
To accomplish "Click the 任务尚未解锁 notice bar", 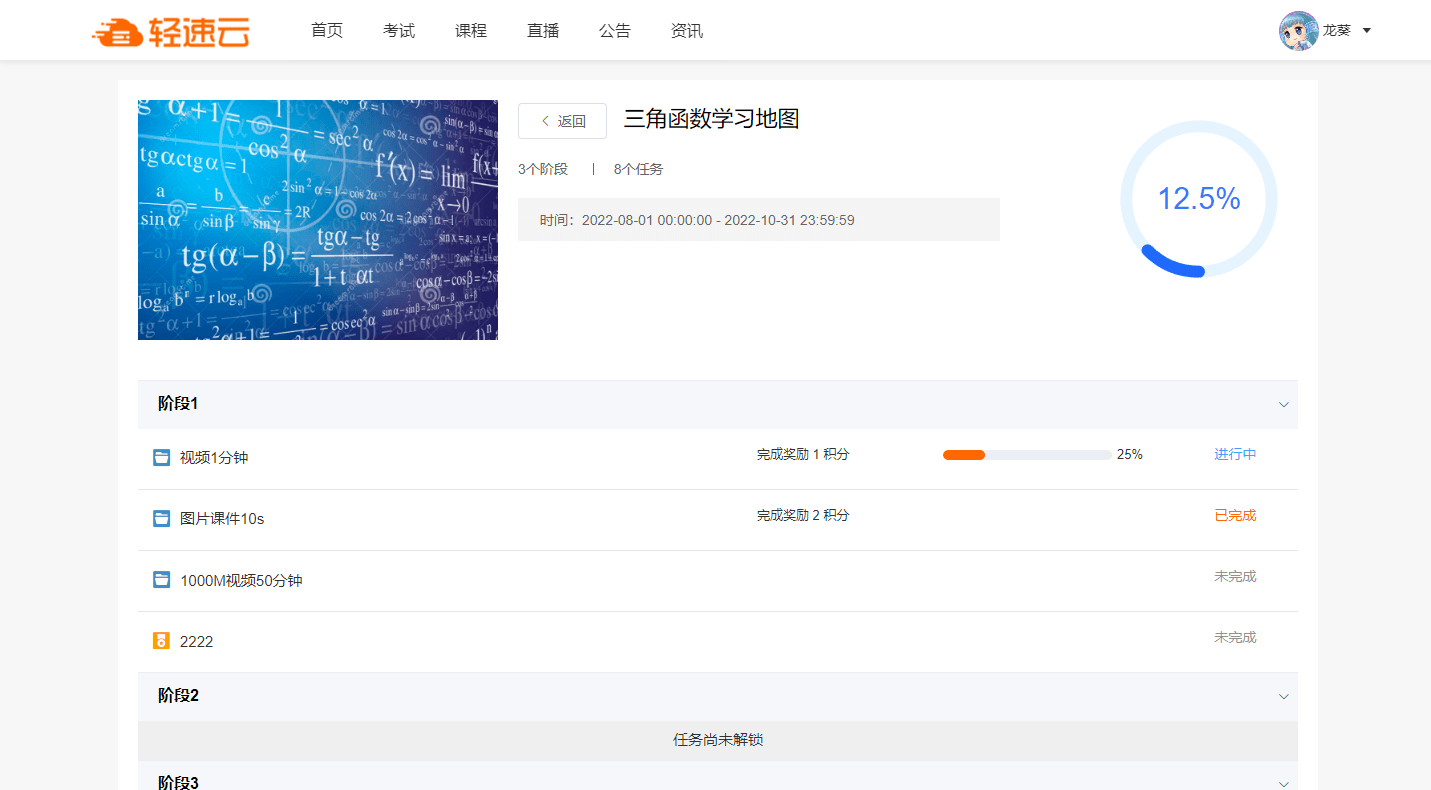I will (x=718, y=741).
